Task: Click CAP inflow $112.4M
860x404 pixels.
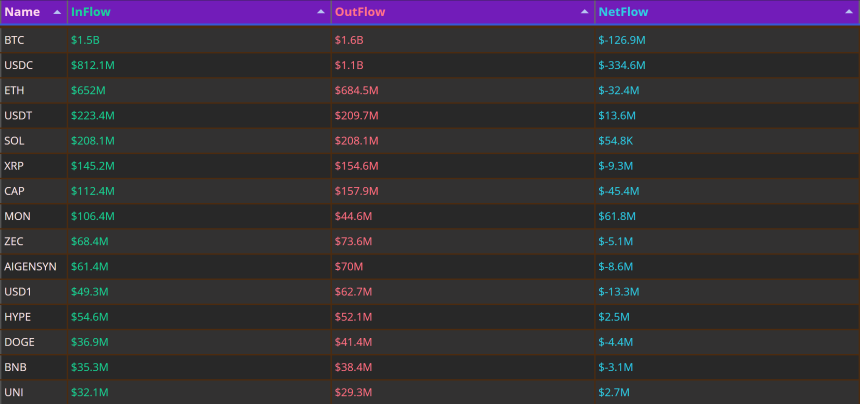Action: [93, 191]
